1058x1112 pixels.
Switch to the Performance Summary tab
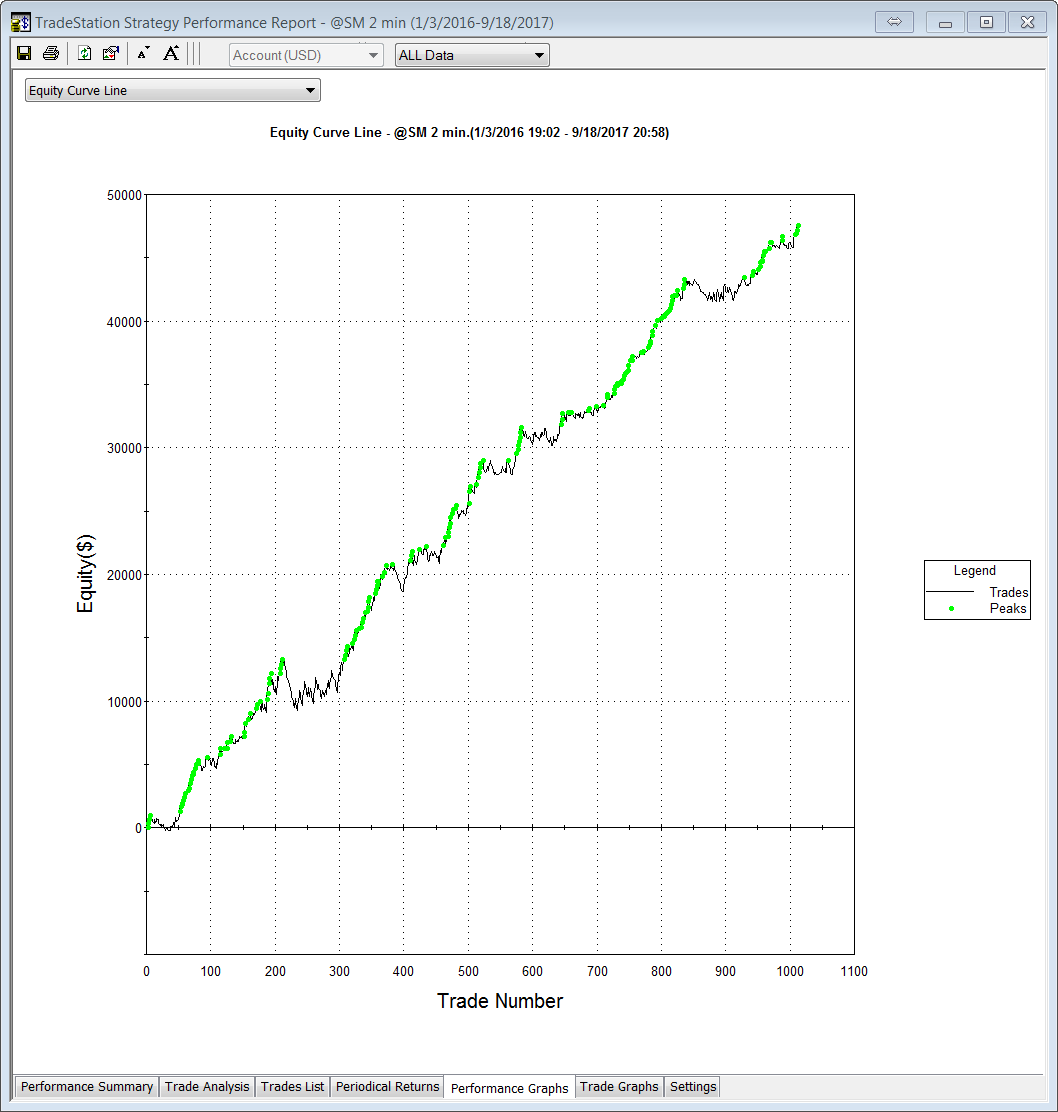click(x=87, y=1087)
